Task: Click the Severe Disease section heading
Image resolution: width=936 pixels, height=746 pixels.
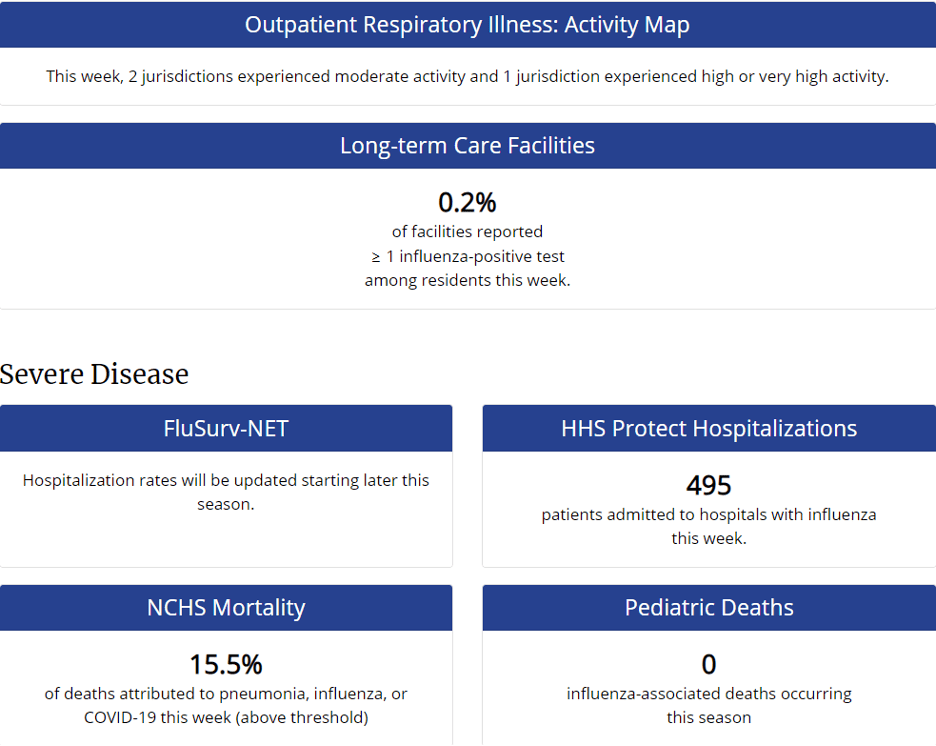Action: coord(95,374)
